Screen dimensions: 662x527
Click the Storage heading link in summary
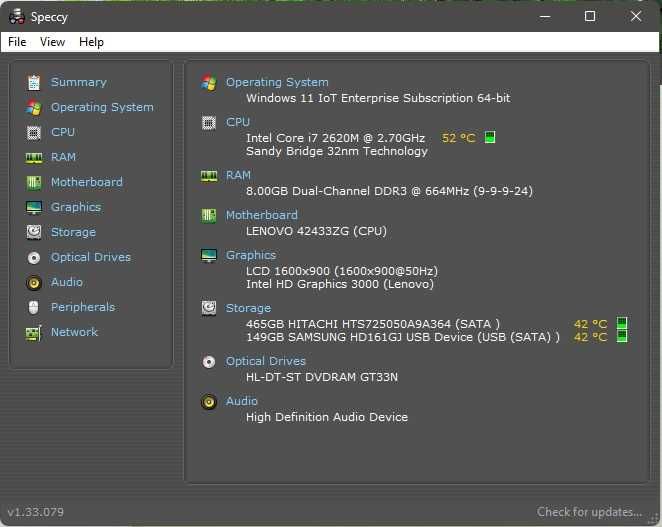(248, 308)
